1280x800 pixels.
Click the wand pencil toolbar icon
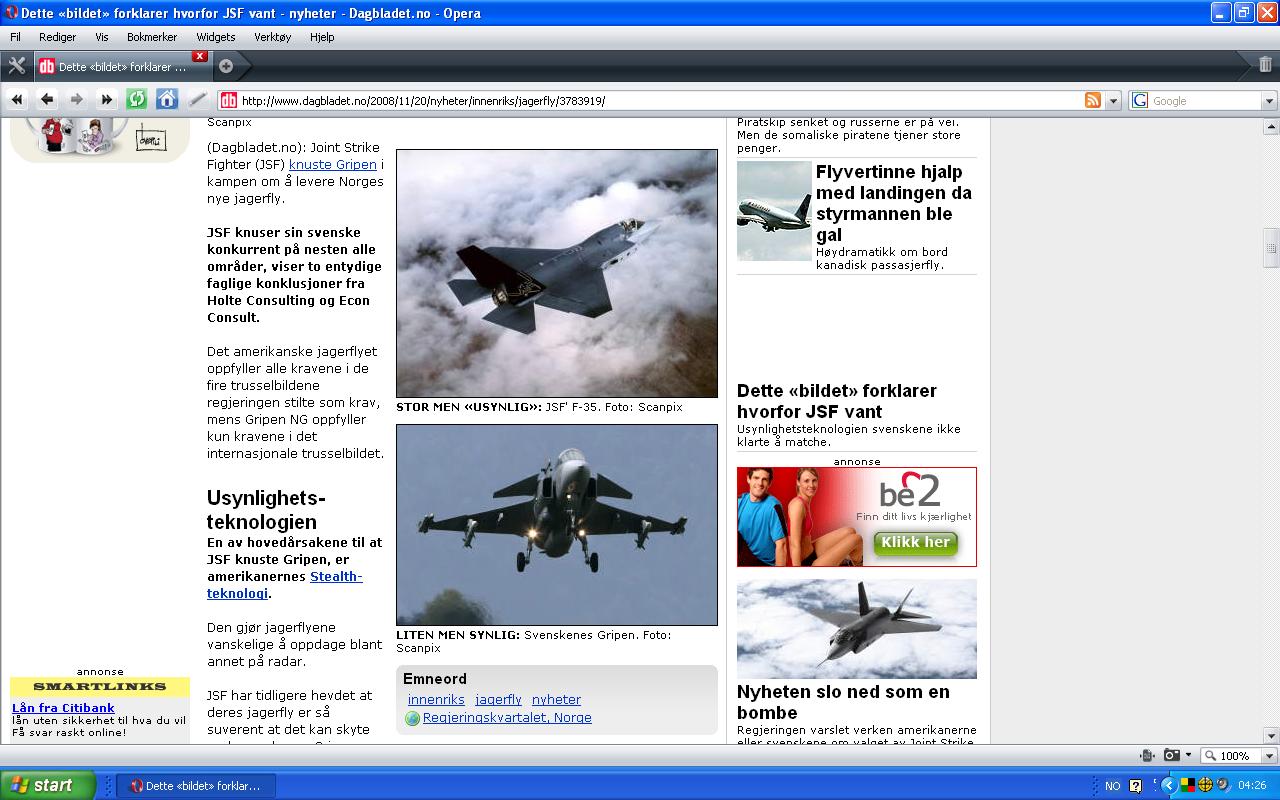(197, 100)
